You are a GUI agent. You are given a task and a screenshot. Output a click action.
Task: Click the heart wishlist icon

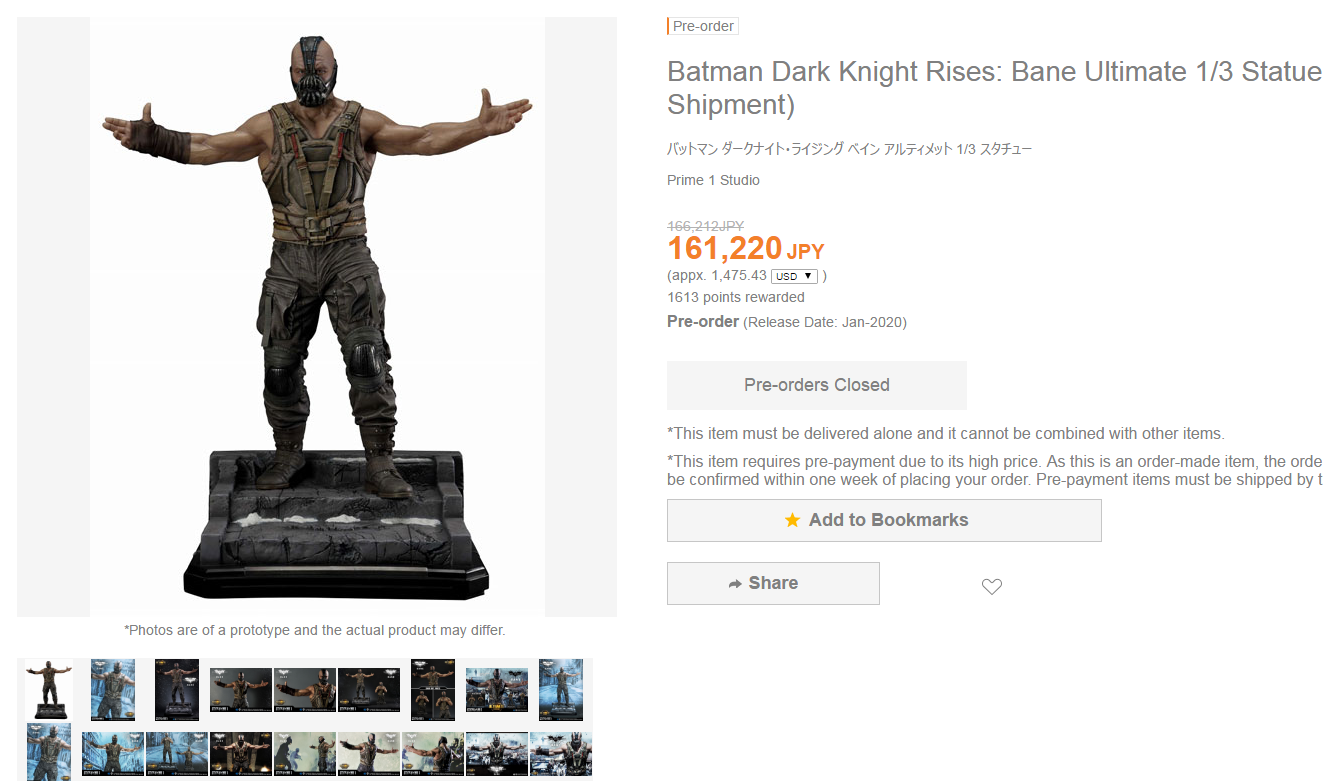[x=991, y=587]
